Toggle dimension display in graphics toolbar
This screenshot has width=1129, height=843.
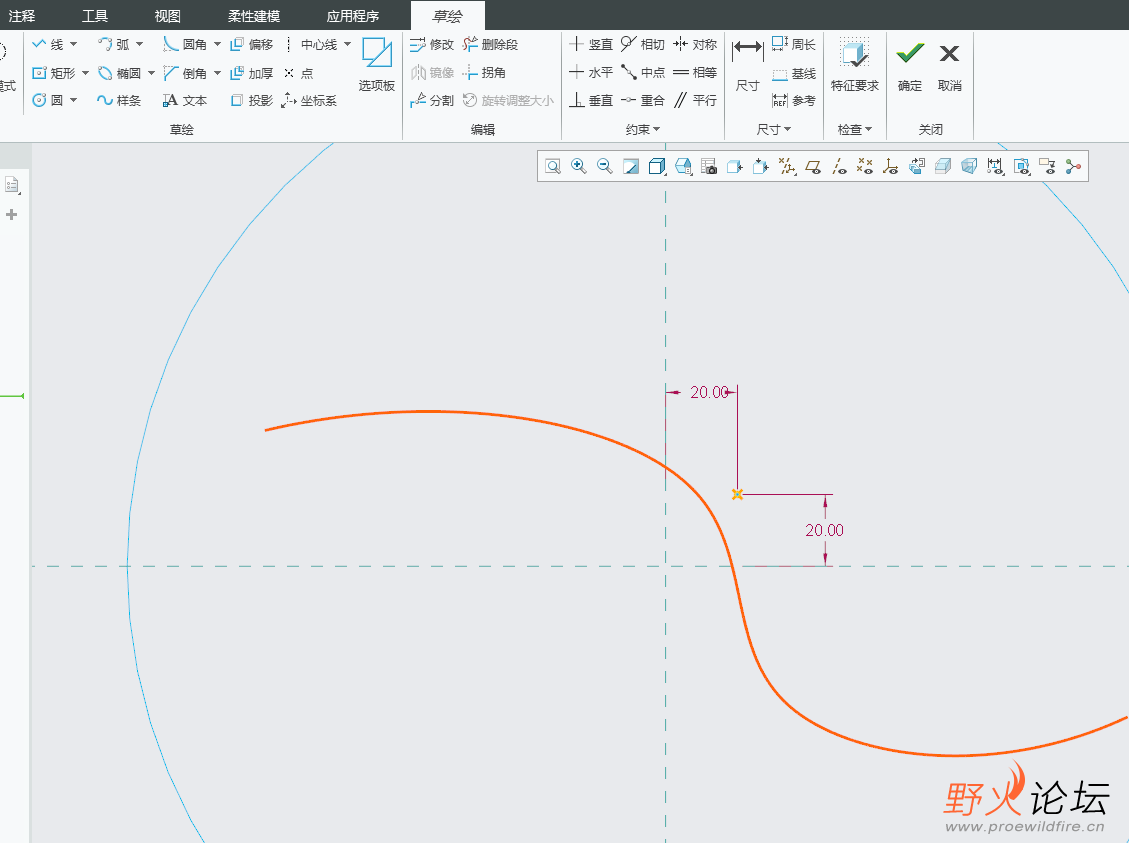[x=995, y=167]
